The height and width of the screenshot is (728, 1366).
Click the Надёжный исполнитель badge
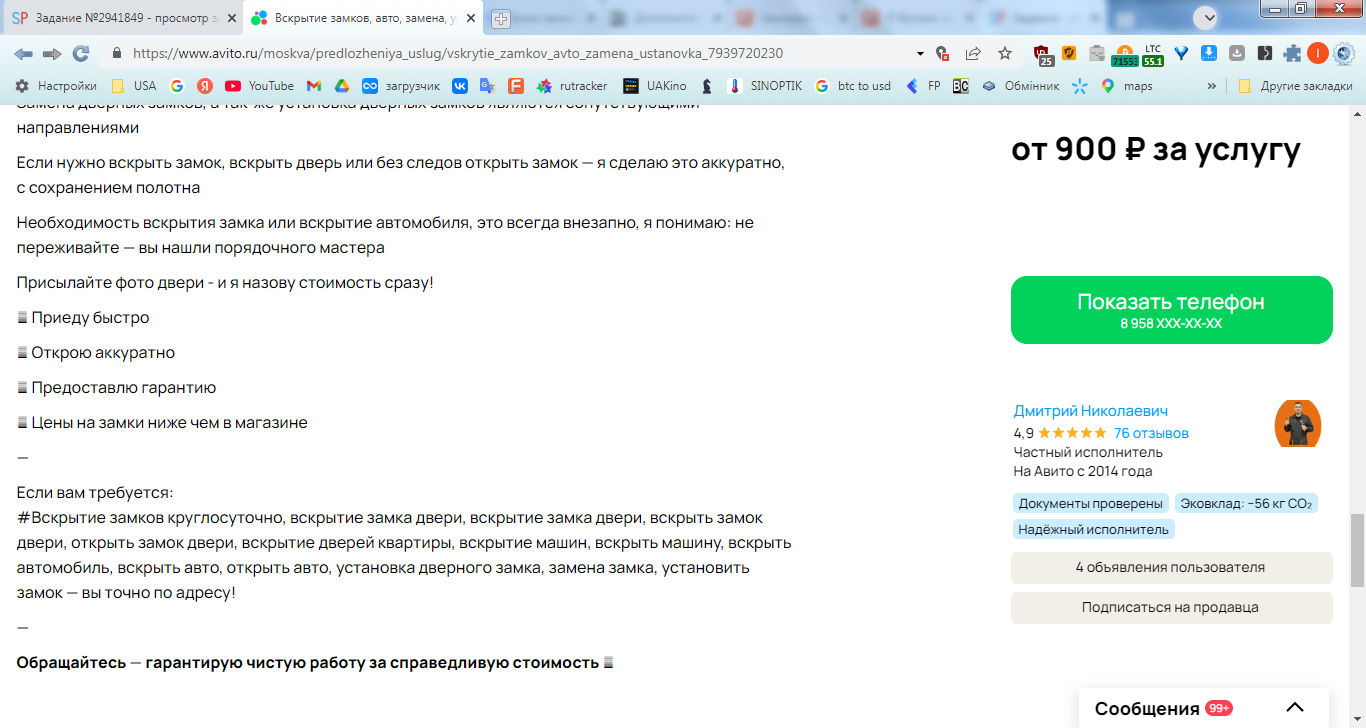coord(1093,529)
